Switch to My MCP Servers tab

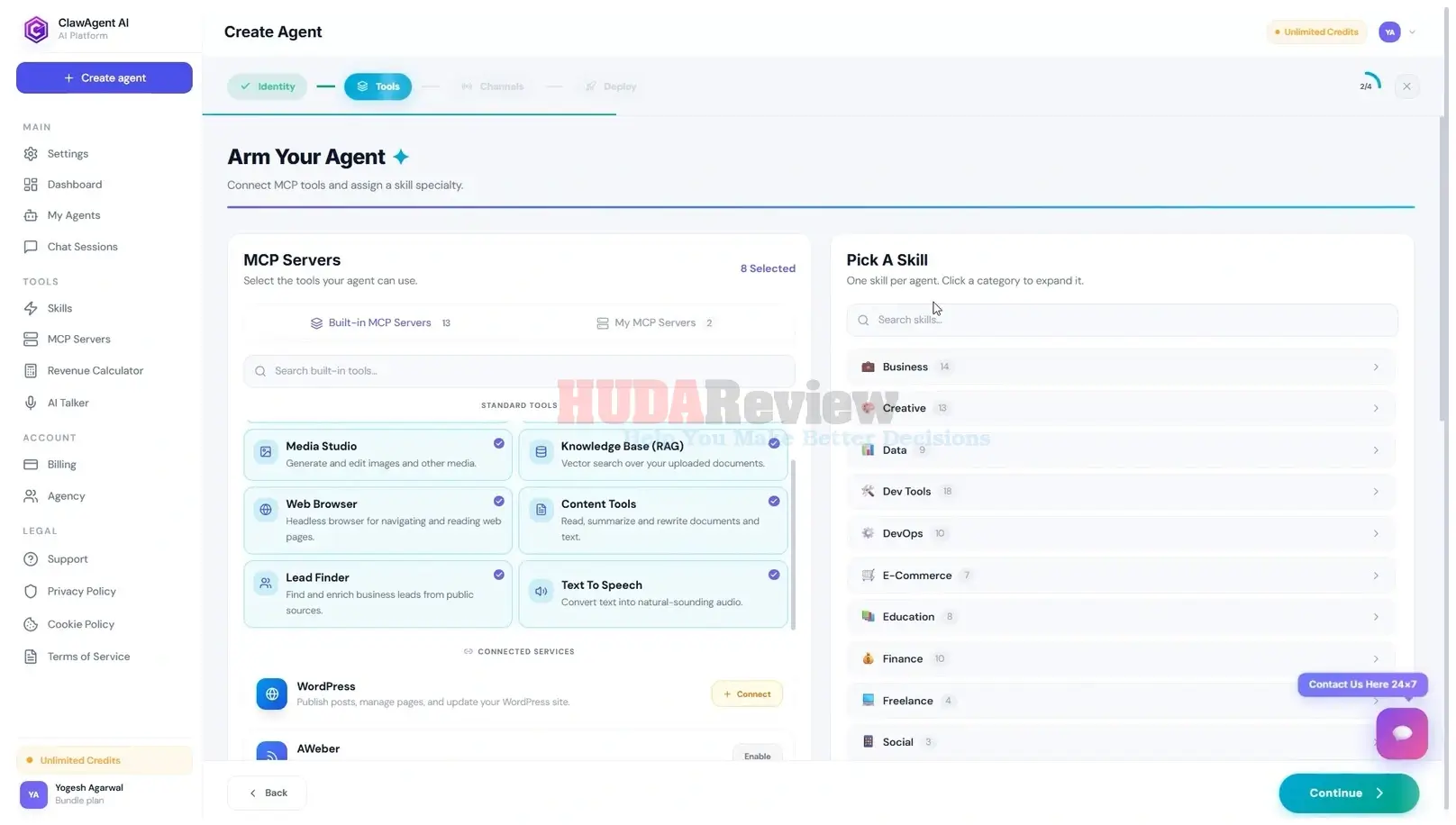655,323
